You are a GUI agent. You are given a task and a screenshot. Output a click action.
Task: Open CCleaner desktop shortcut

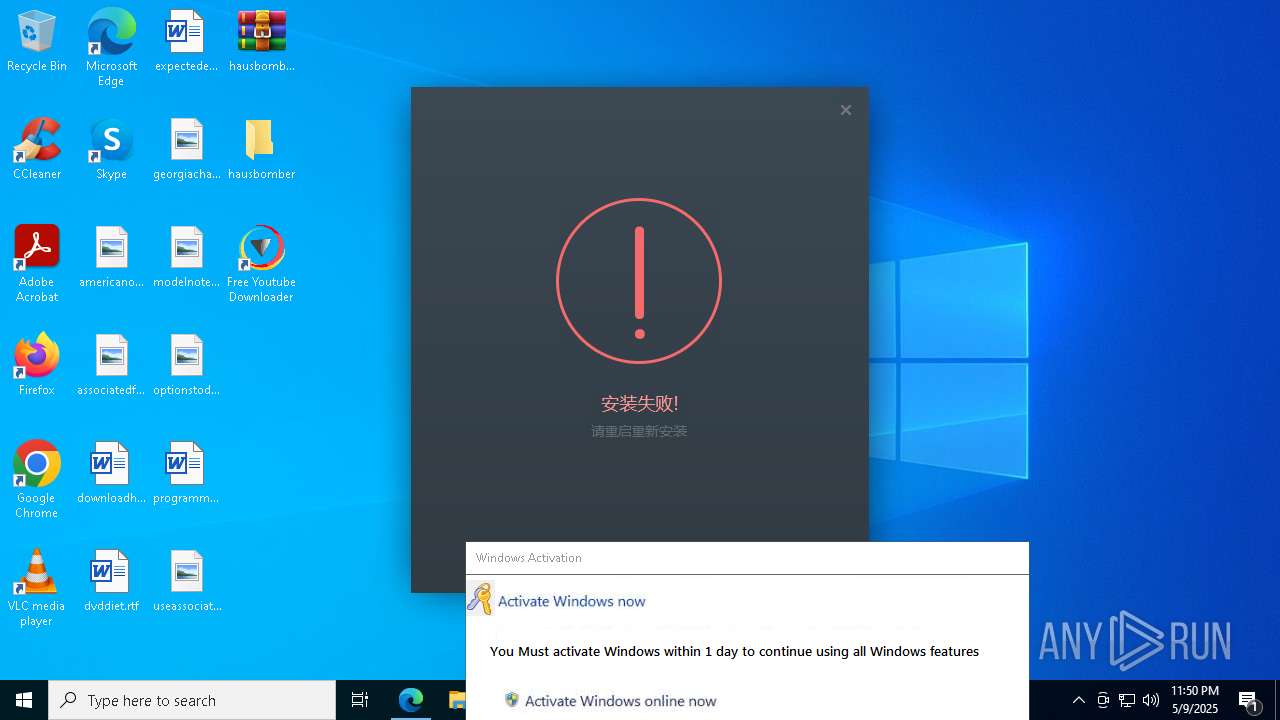point(37,149)
